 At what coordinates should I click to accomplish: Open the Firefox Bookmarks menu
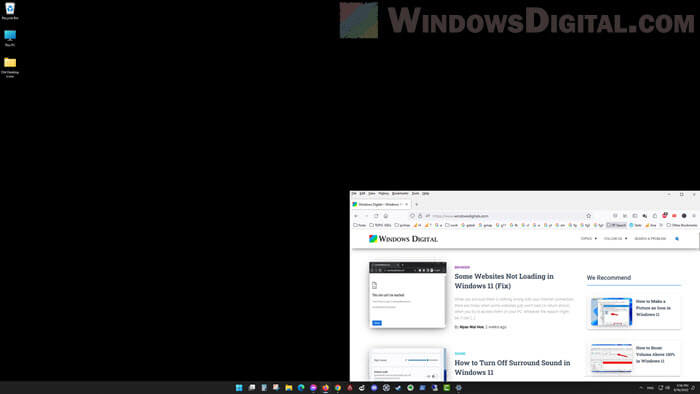click(x=400, y=194)
